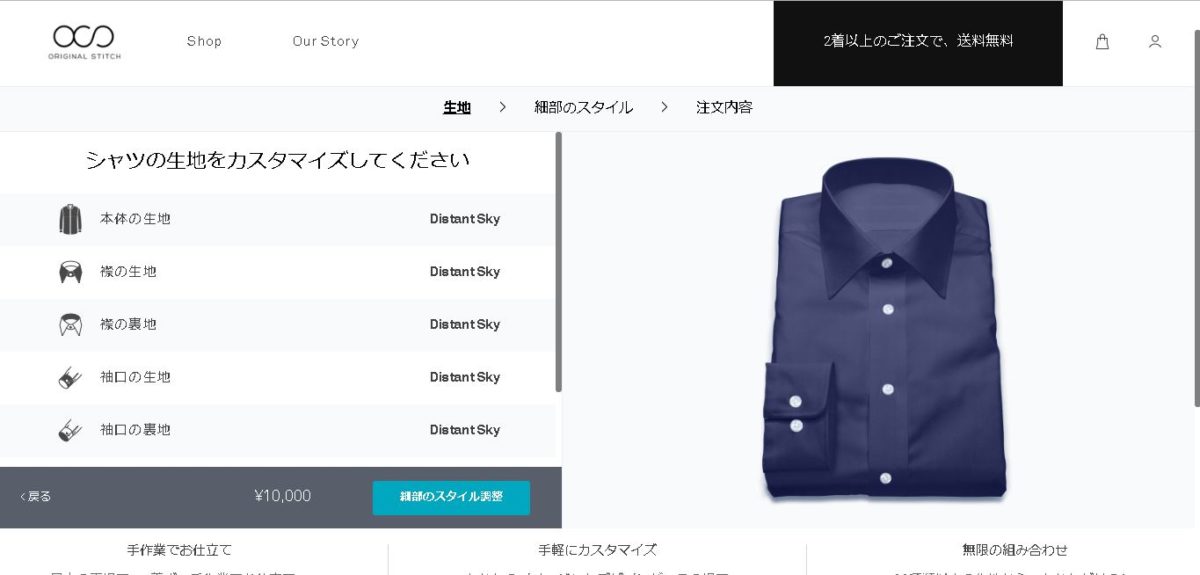This screenshot has height=575, width=1200.
Task: Open the Our Story menu item
Action: 325,41
